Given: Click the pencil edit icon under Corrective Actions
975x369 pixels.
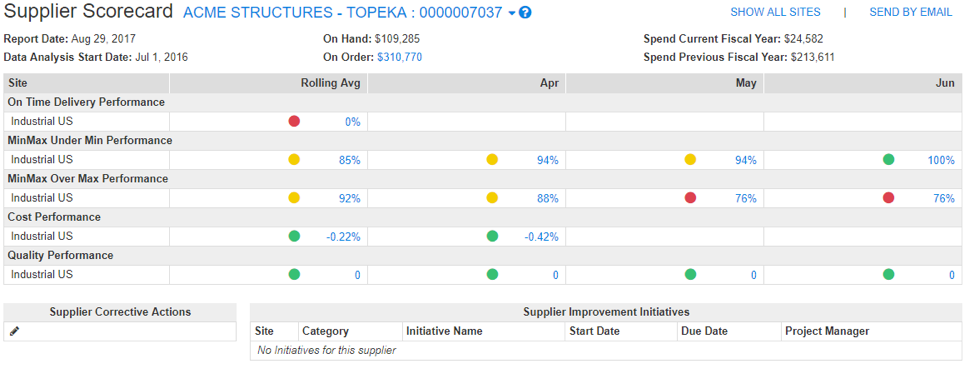Looking at the screenshot, I should tap(15, 332).
